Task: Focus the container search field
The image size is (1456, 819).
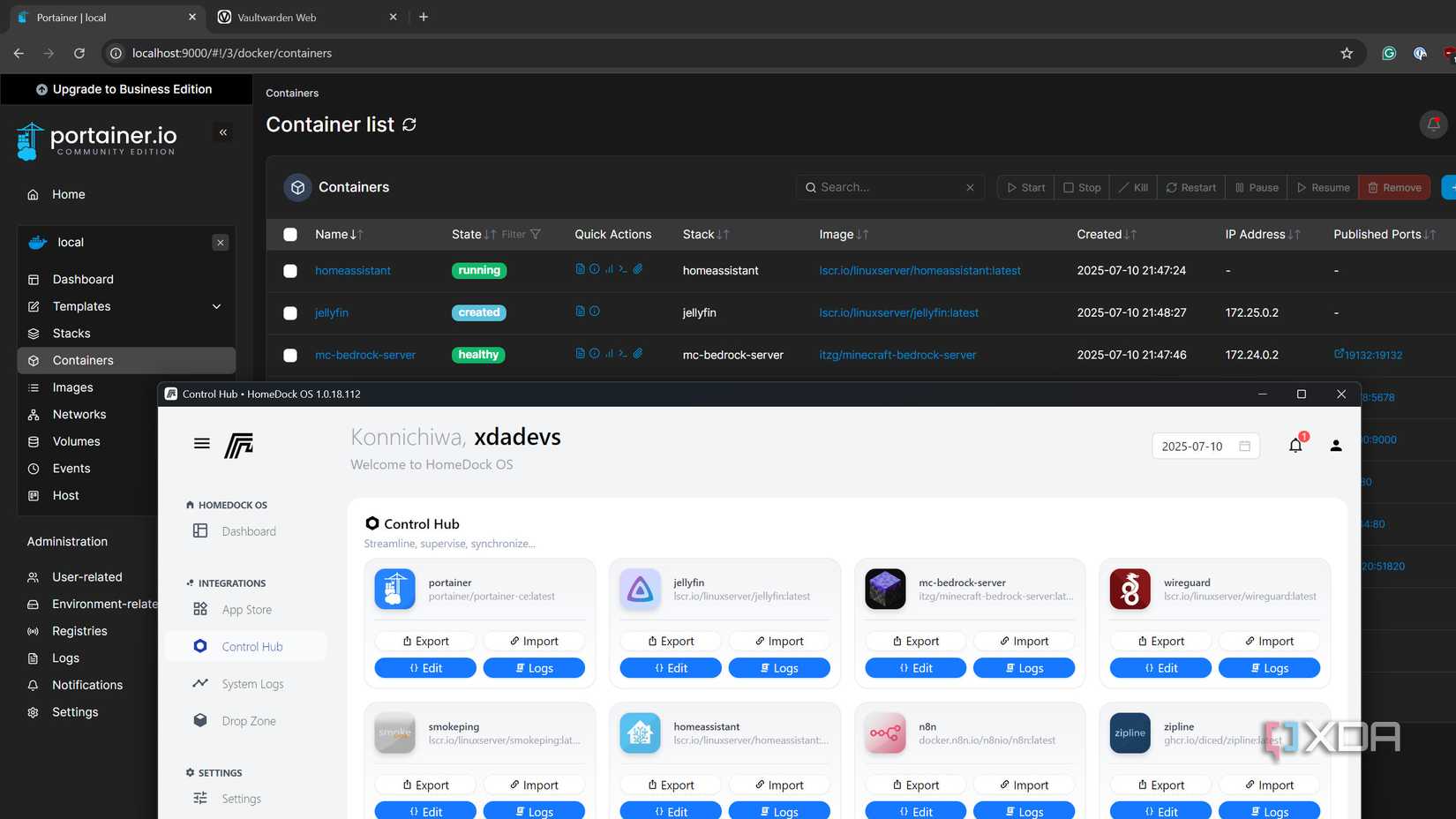Action: 889,187
